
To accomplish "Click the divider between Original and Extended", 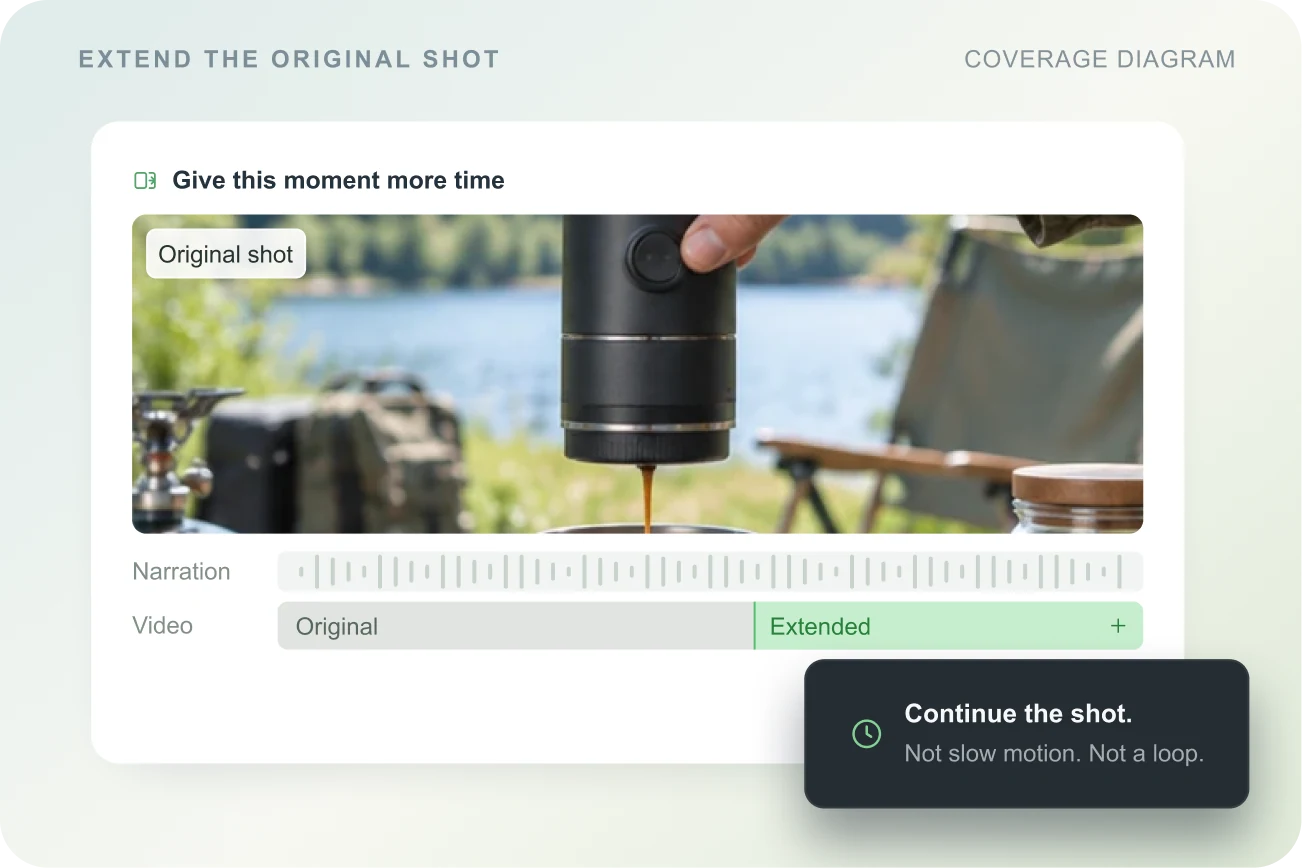I will pyautogui.click(x=754, y=626).
